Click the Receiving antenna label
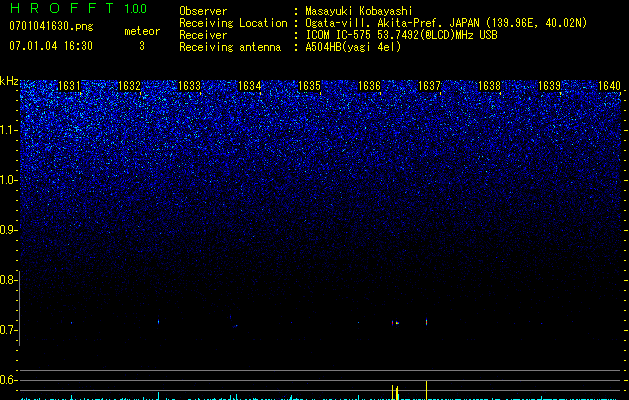Viewport: 629px width, 400px height. [230, 47]
